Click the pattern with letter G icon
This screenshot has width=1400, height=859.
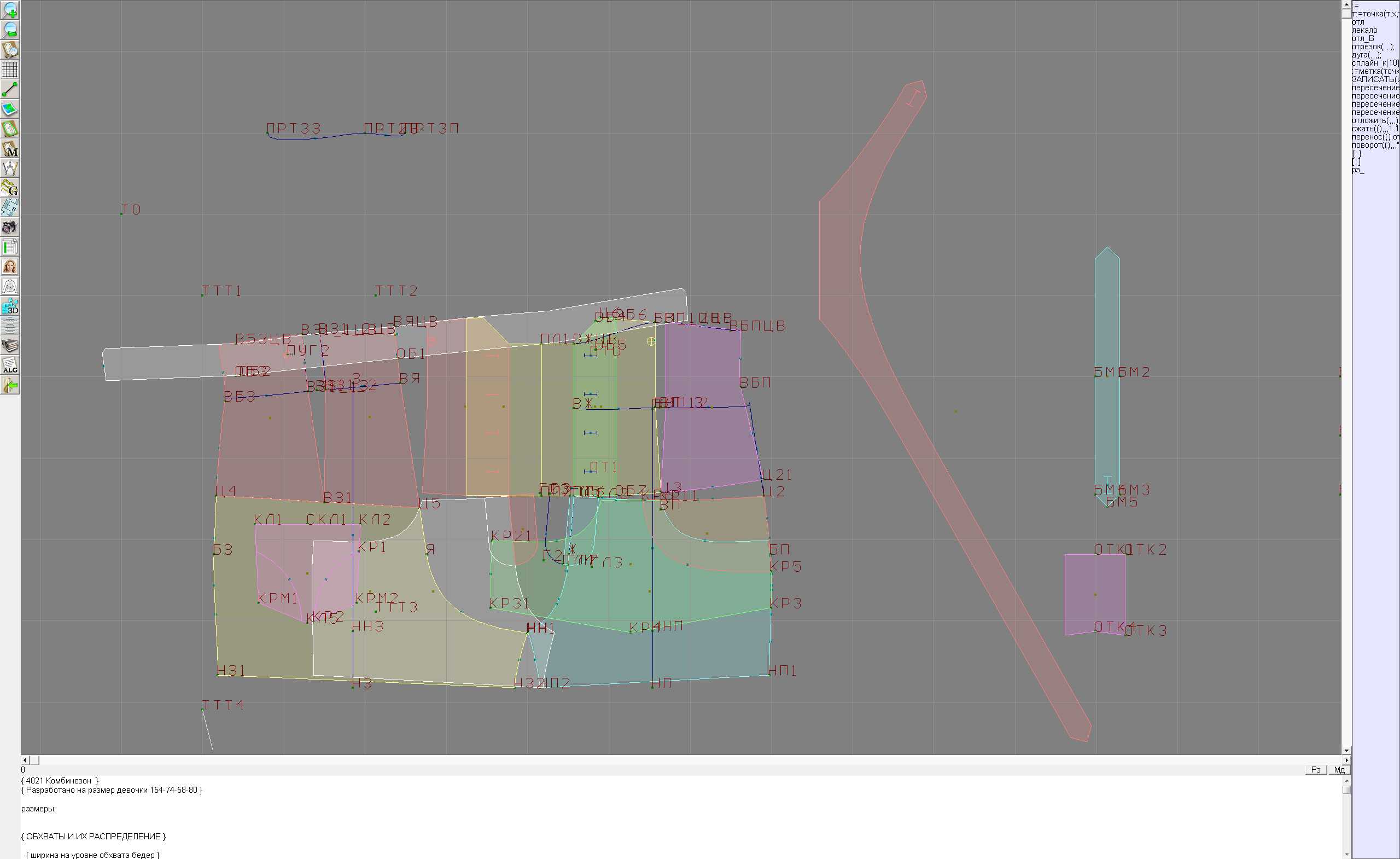coord(10,188)
